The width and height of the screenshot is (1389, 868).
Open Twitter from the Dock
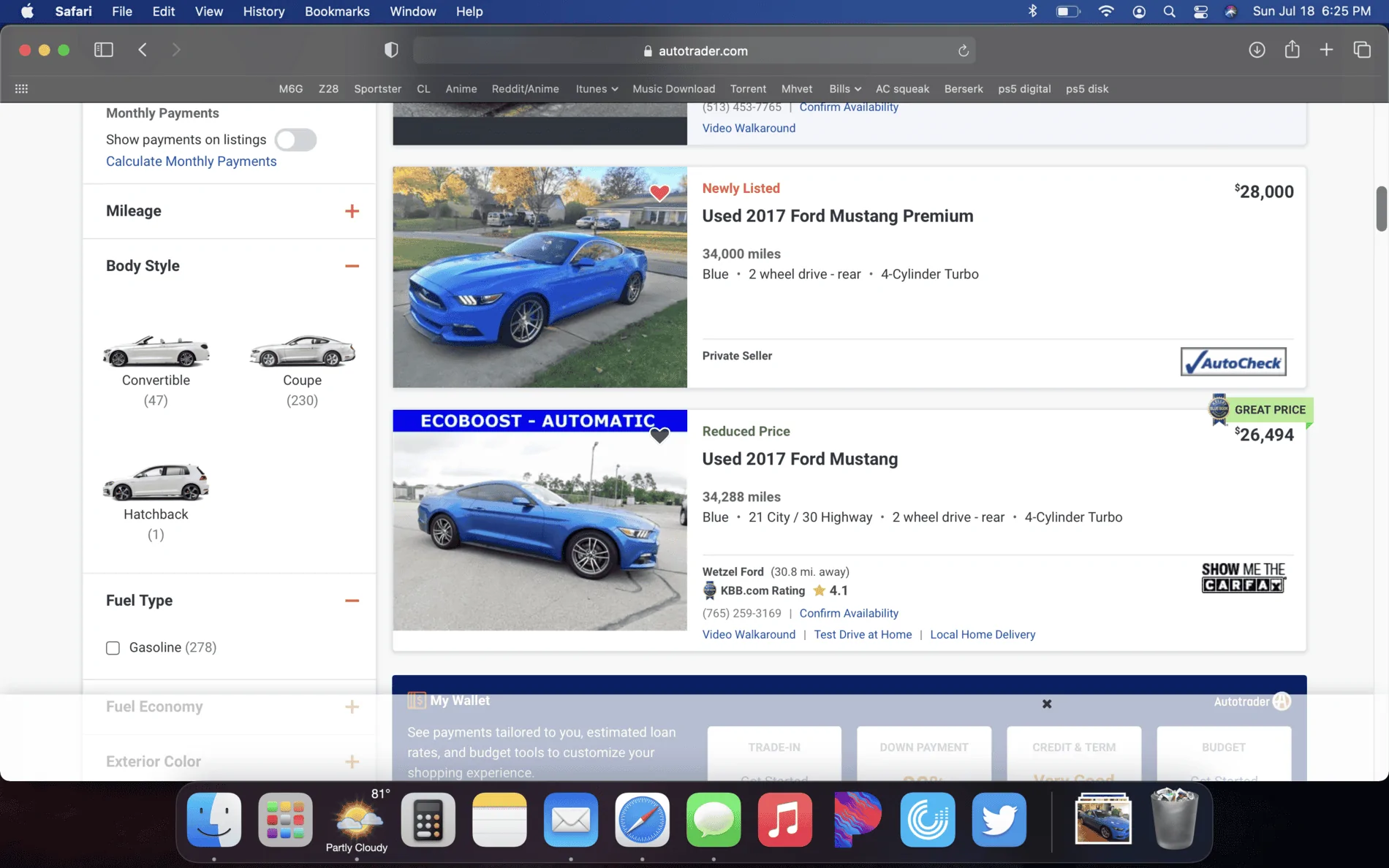click(999, 820)
